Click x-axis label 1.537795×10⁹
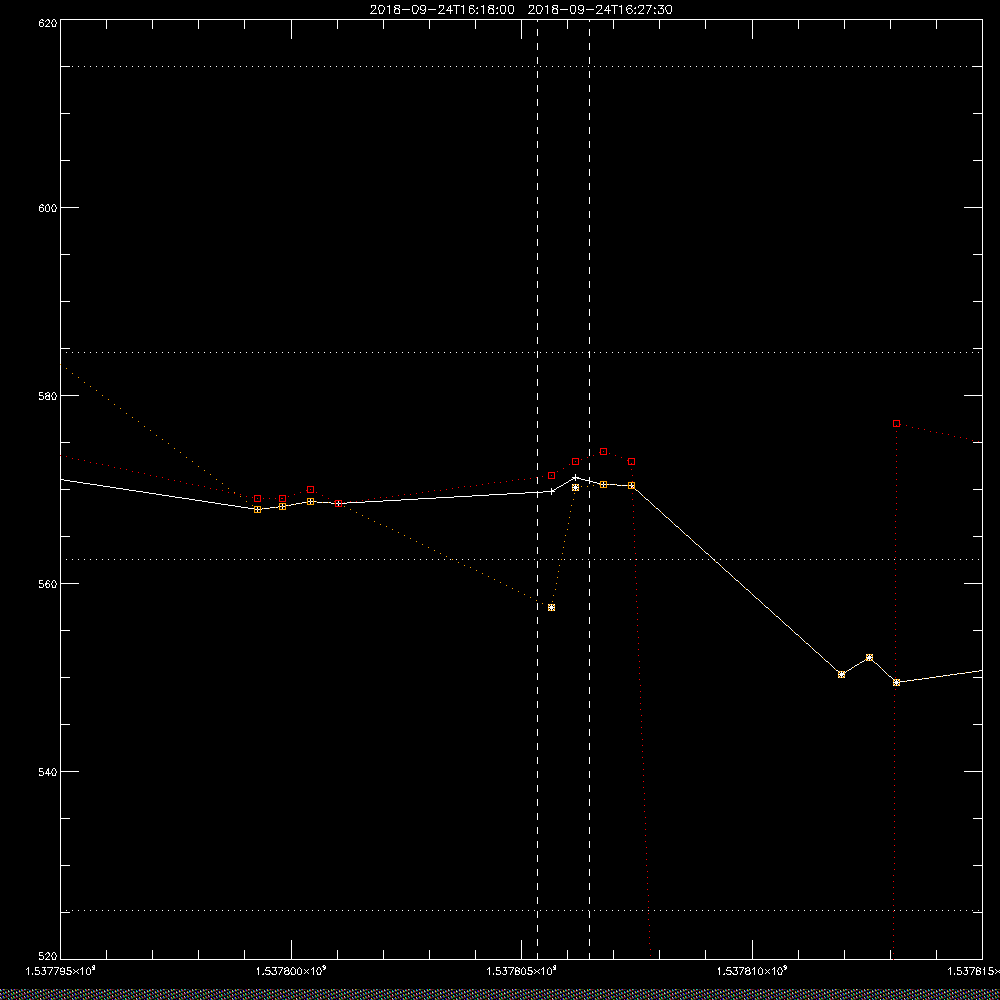1000x1000 pixels. 60,971
